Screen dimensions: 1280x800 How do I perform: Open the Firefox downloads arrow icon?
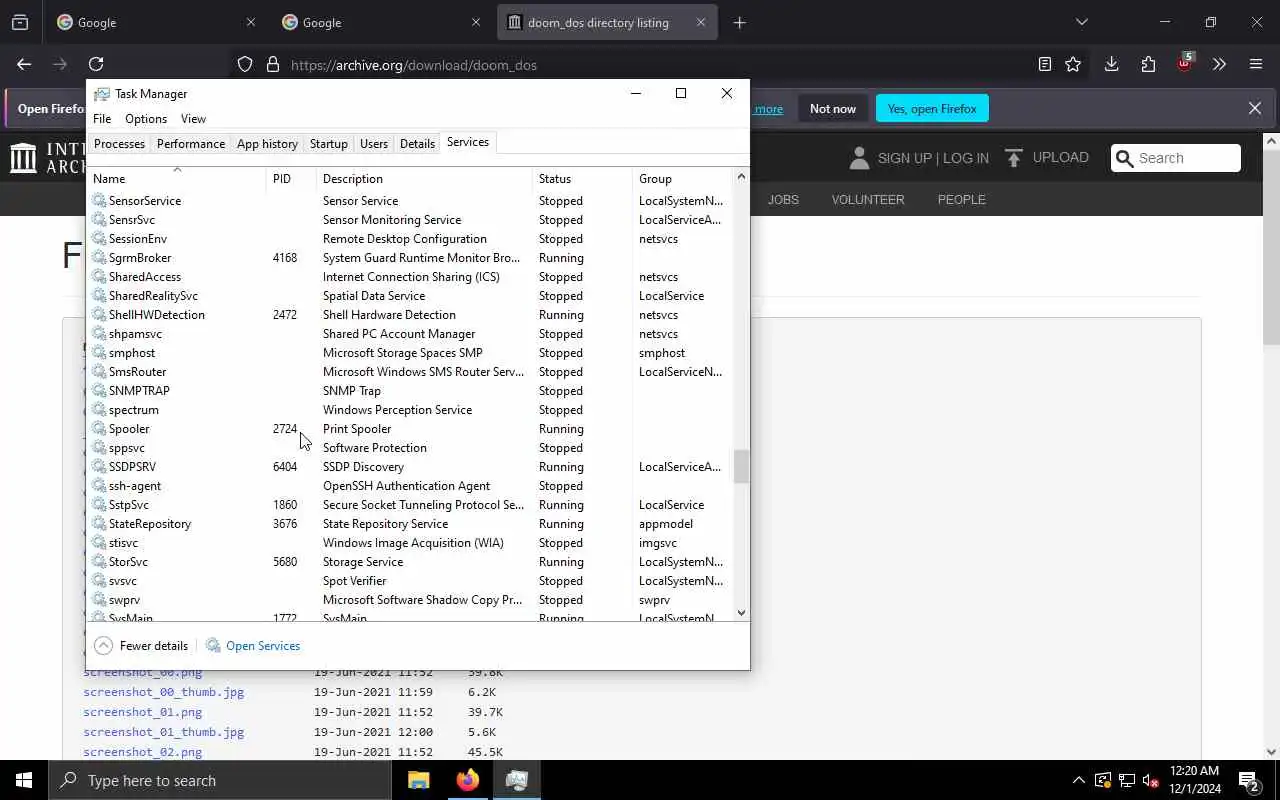tap(1111, 64)
